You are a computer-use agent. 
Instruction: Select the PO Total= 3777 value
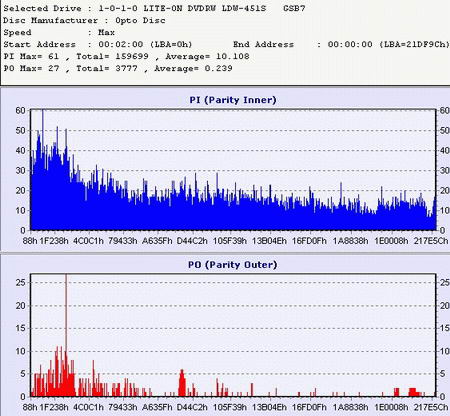(107, 68)
